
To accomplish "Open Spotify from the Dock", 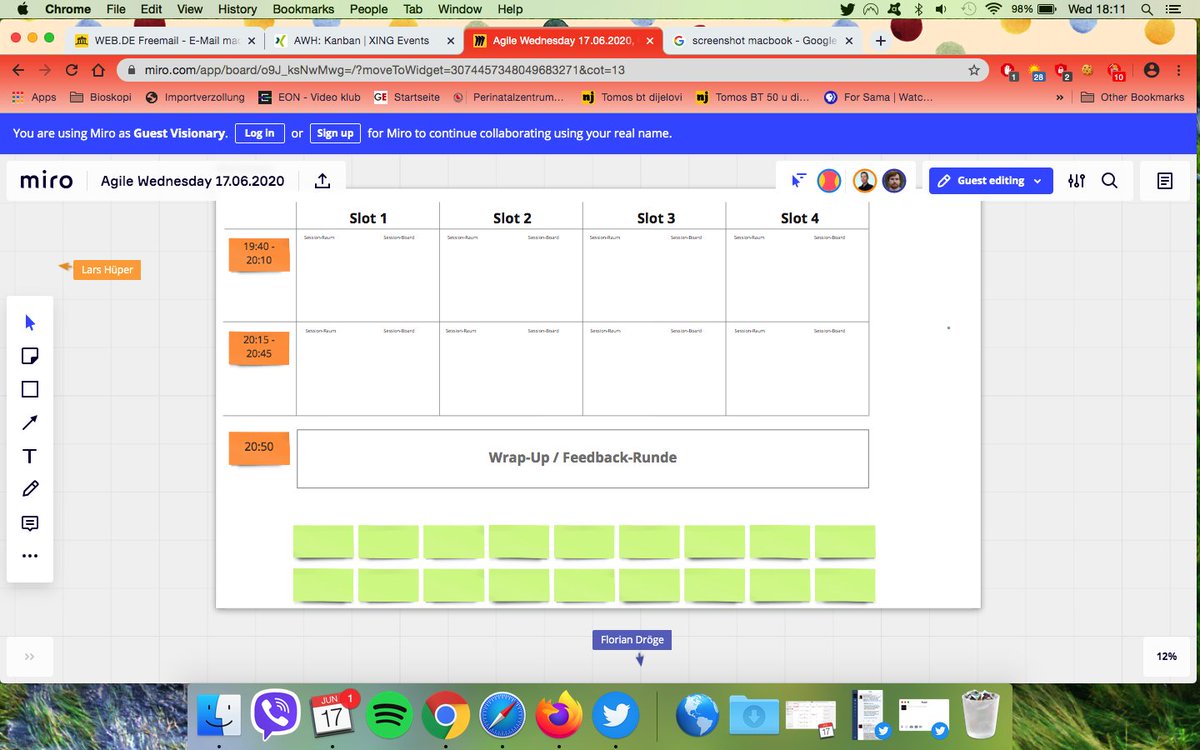I will pyautogui.click(x=391, y=715).
